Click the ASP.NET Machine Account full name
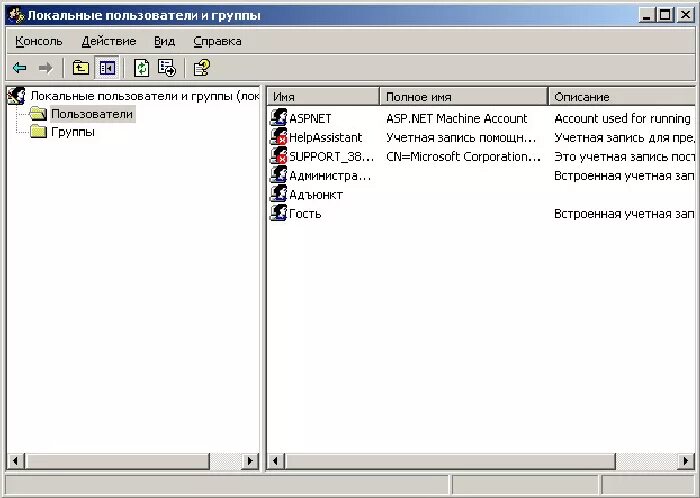700x498 pixels. (x=457, y=119)
